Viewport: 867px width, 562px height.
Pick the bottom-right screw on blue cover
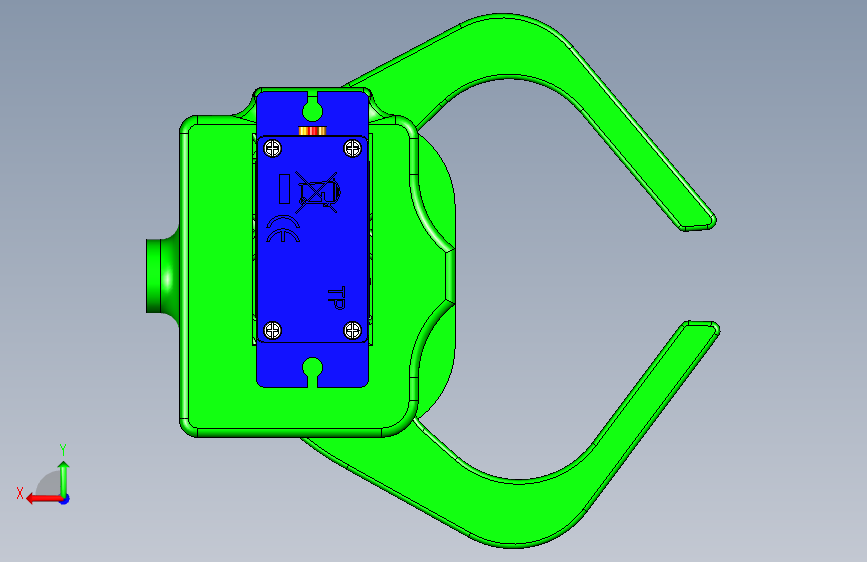(353, 330)
